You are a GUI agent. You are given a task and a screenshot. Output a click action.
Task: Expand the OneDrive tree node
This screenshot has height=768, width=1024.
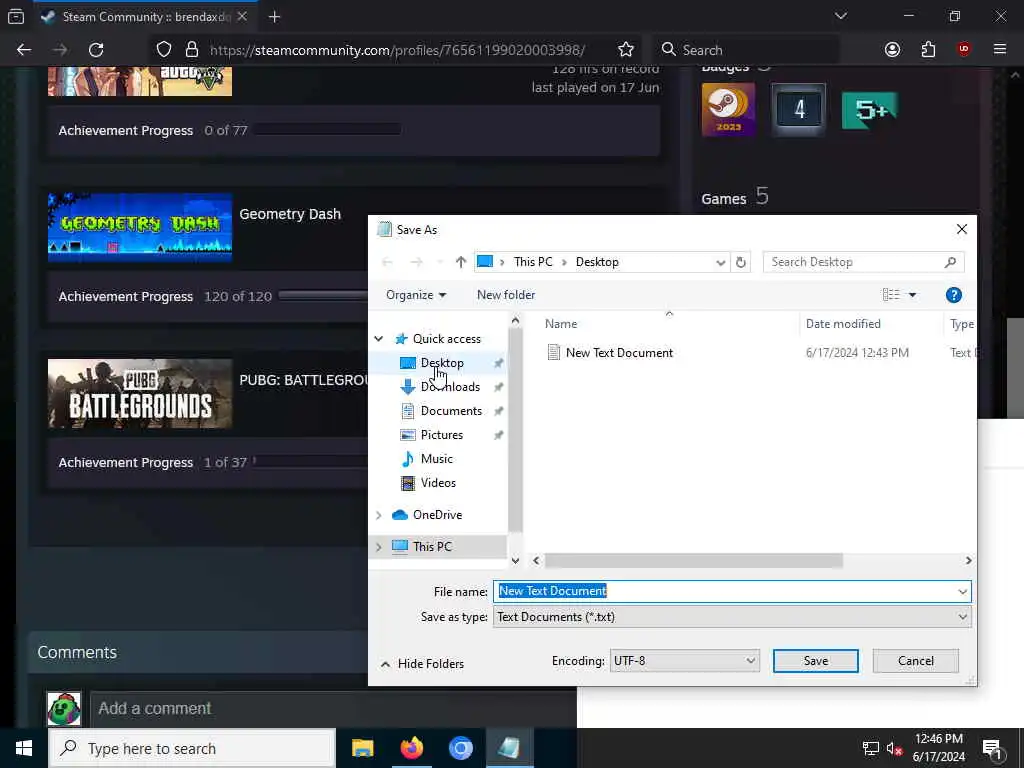coord(379,515)
